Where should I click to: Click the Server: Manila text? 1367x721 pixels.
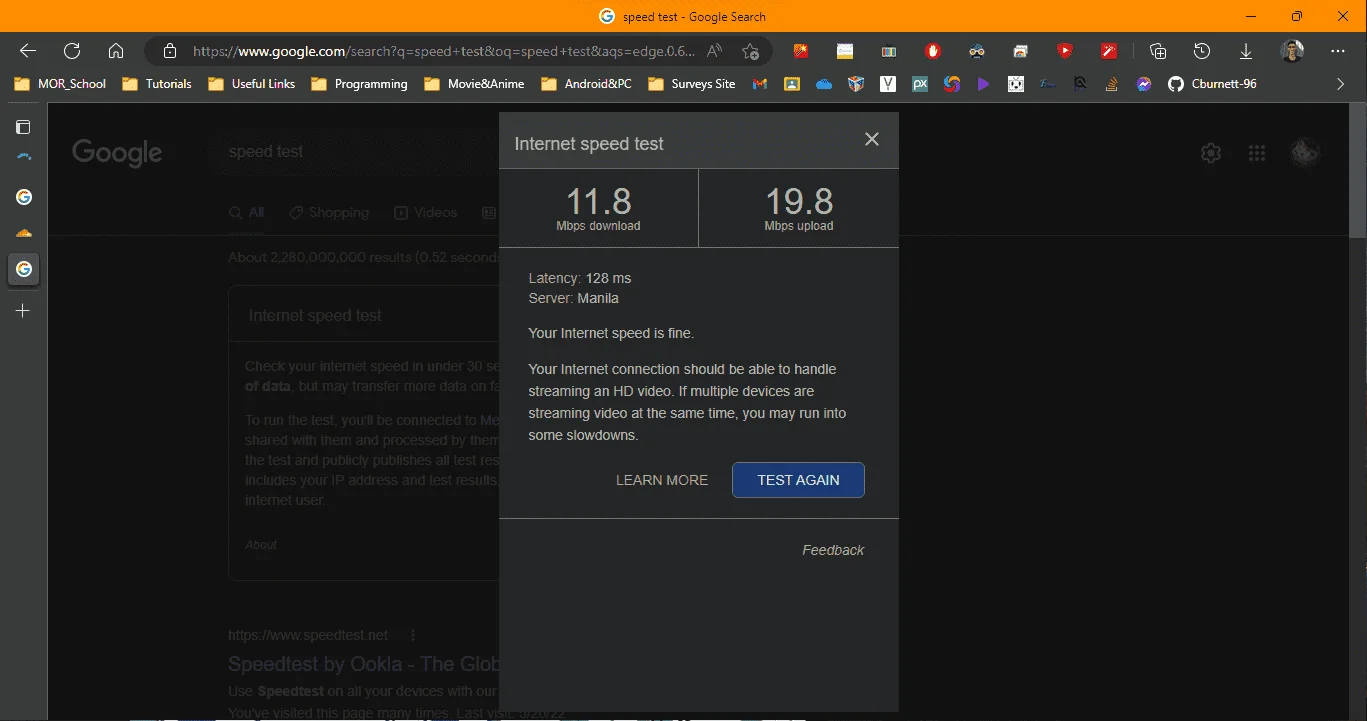(x=573, y=298)
